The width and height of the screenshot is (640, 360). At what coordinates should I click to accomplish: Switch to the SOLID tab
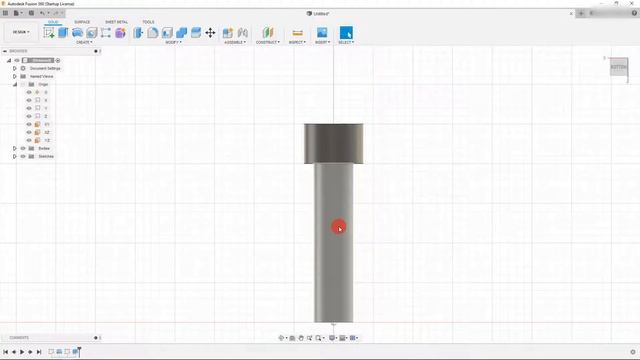[53, 22]
